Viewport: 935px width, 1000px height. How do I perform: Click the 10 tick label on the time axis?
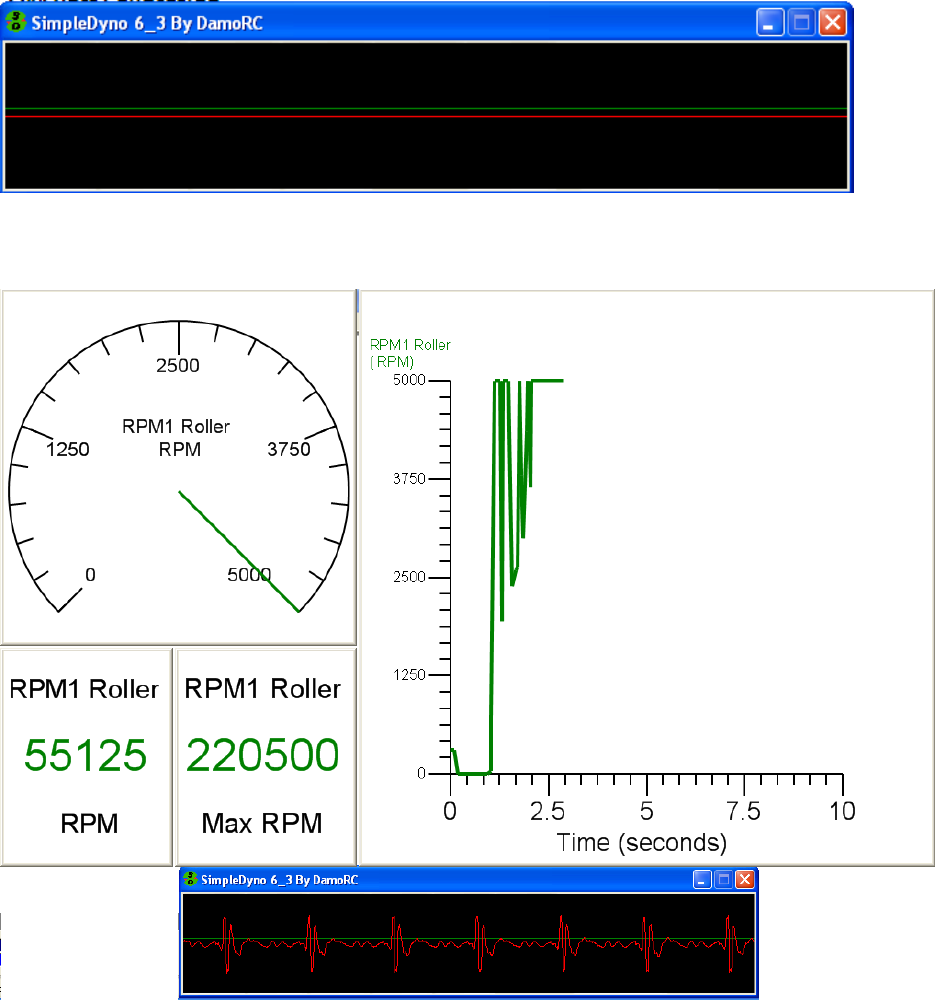point(842,811)
